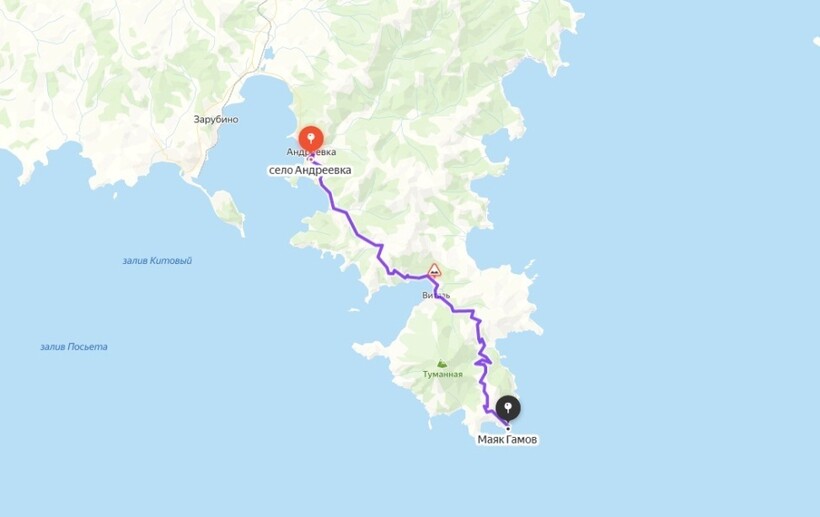Click the село Андреевка route label
Viewport: 820px width, 517px height.
[310, 170]
